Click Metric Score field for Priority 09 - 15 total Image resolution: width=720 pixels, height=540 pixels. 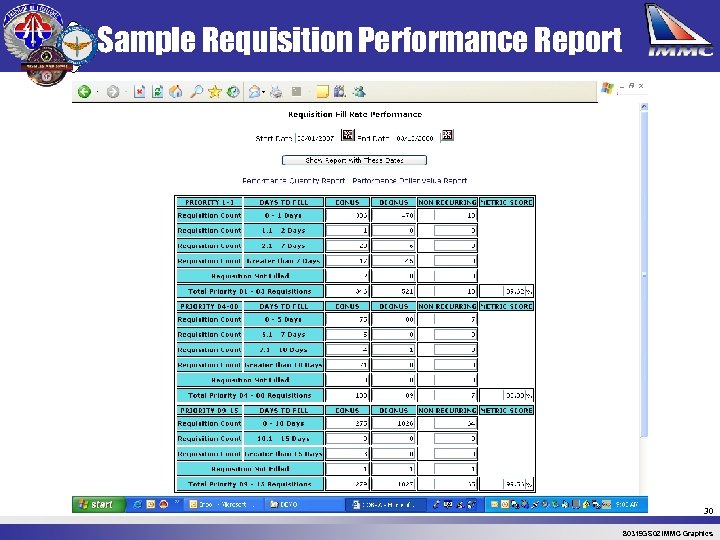point(515,484)
